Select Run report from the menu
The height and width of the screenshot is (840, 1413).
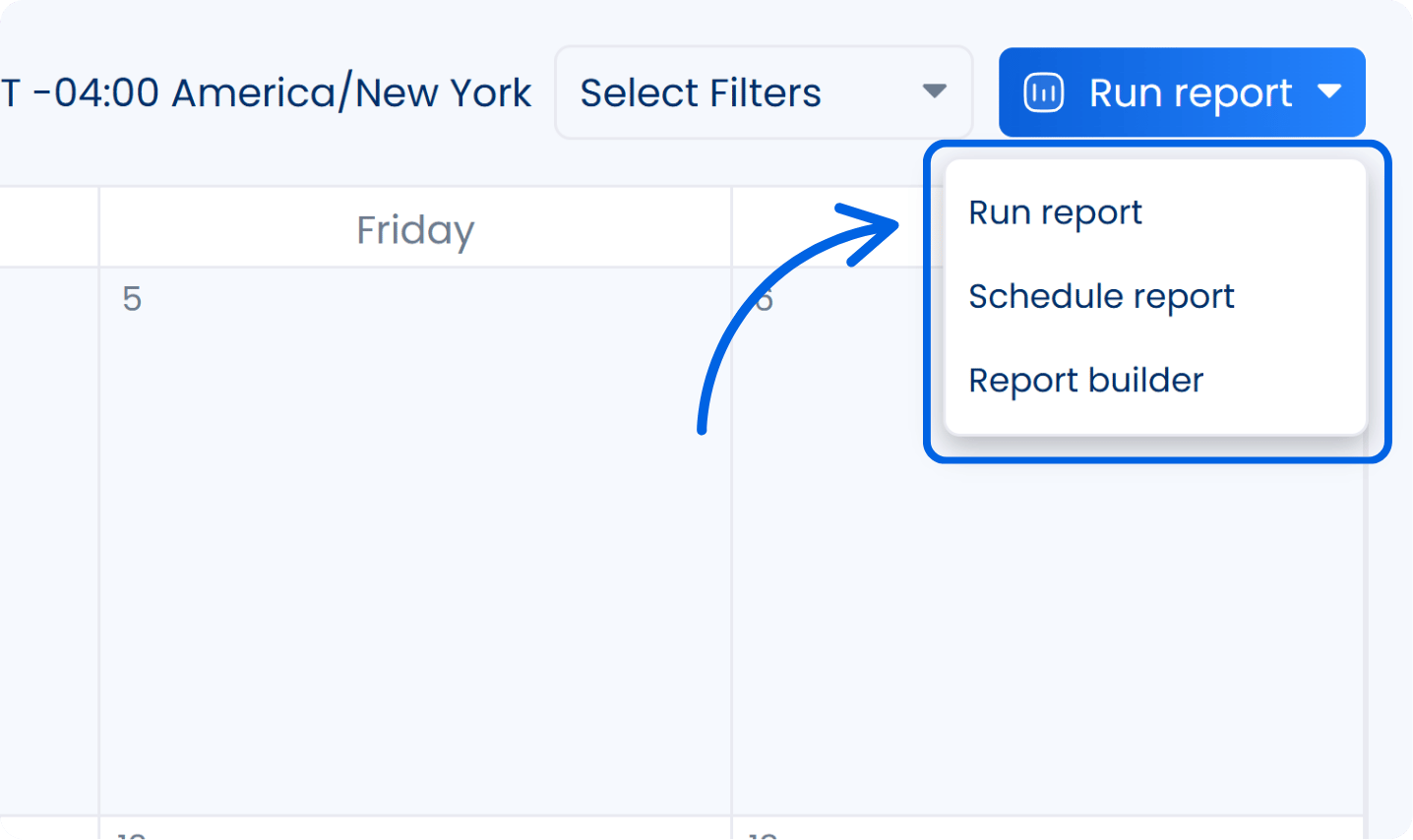pyautogui.click(x=1055, y=211)
